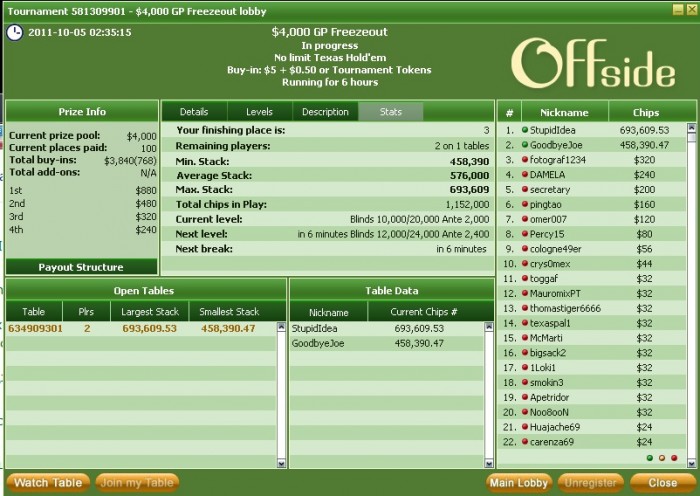The image size is (700, 496).
Task: Click Nickname header in Table Data
Action: [329, 312]
